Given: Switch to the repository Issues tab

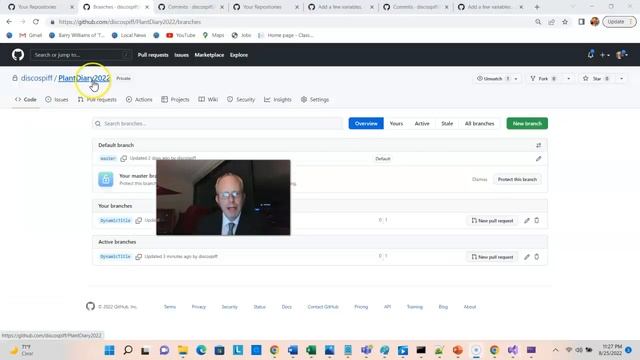Looking at the screenshot, I should (57, 100).
